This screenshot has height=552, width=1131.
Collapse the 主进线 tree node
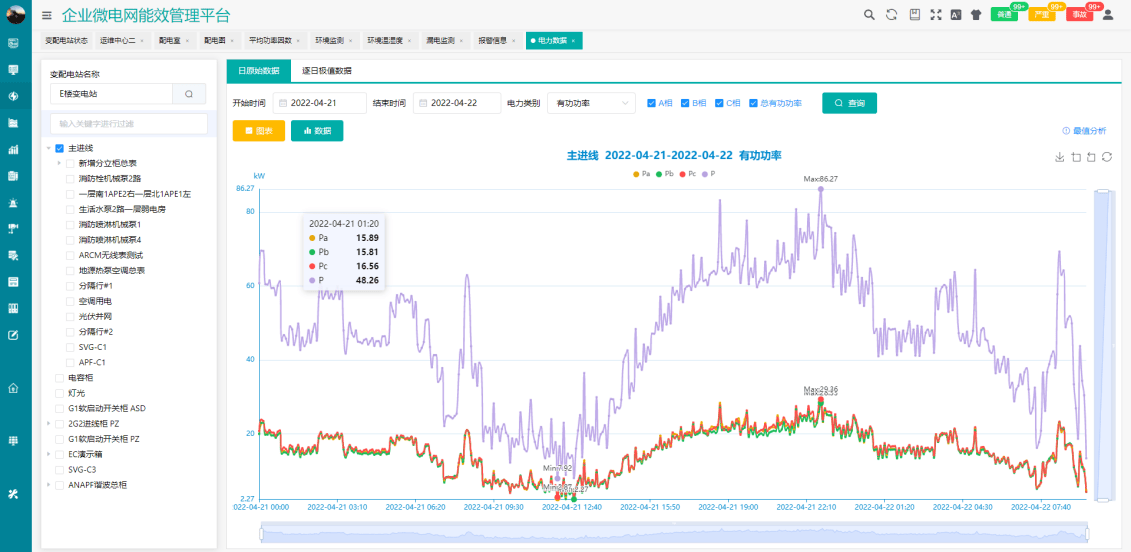pyautogui.click(x=49, y=148)
